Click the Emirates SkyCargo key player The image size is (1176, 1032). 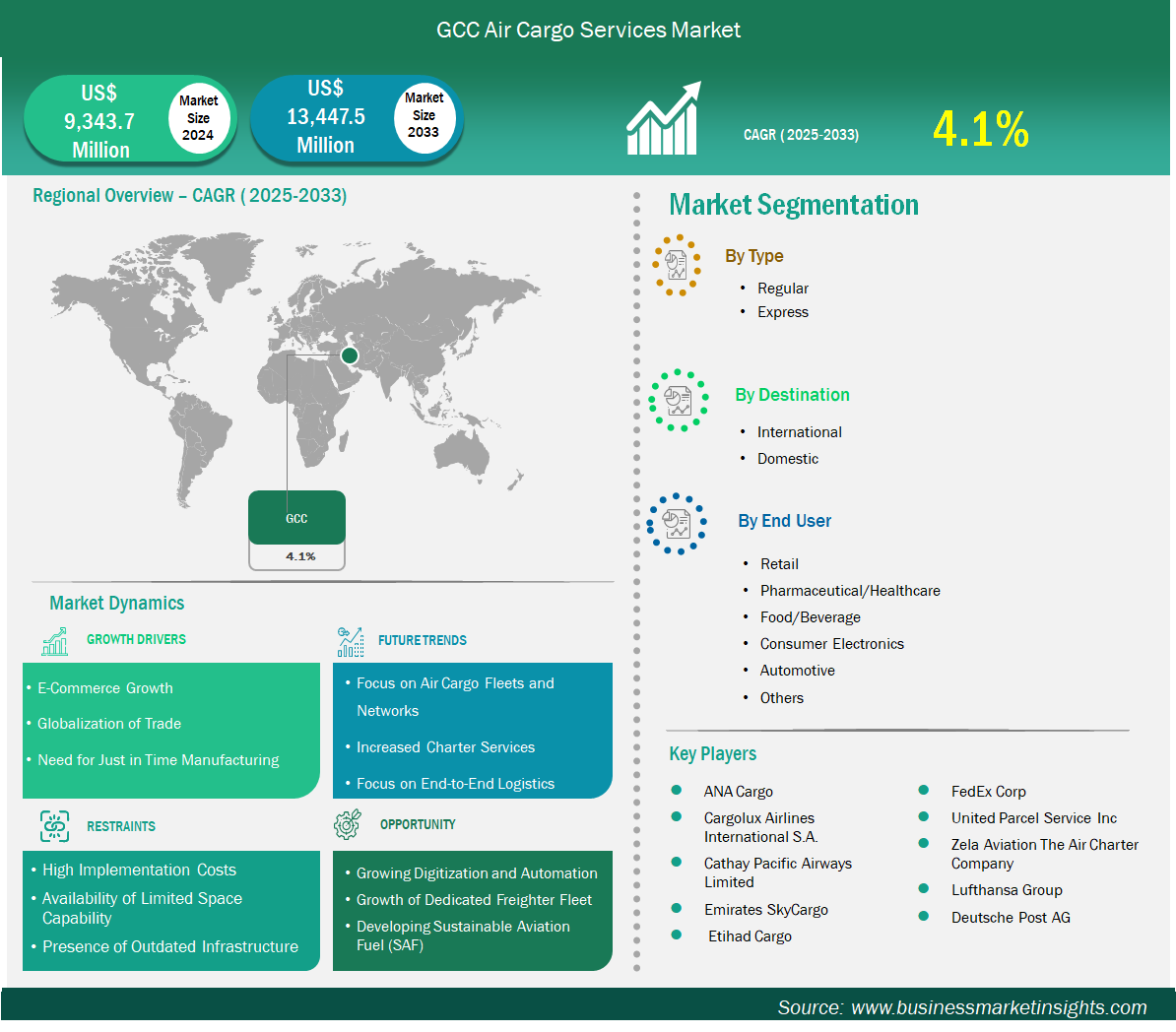point(765,910)
